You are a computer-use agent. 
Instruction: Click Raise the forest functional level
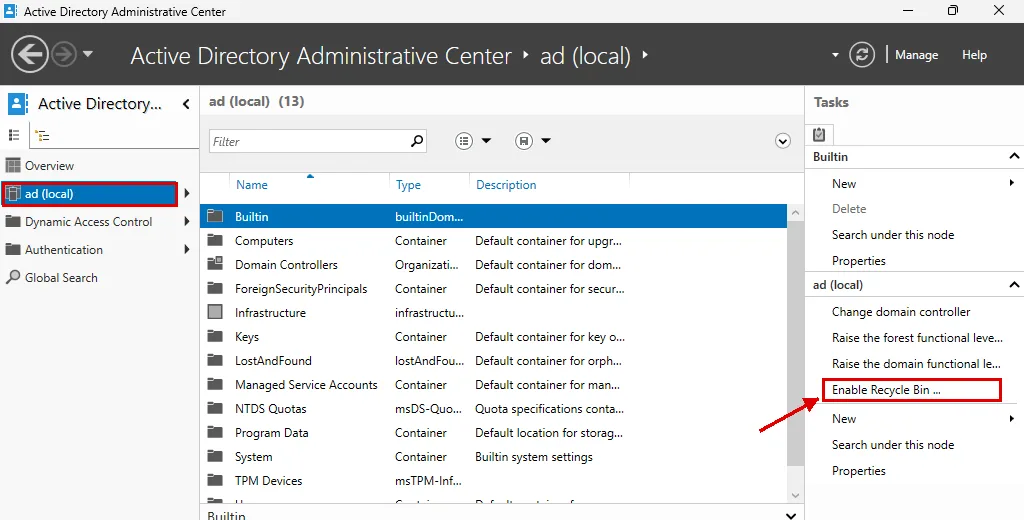[x=917, y=338]
